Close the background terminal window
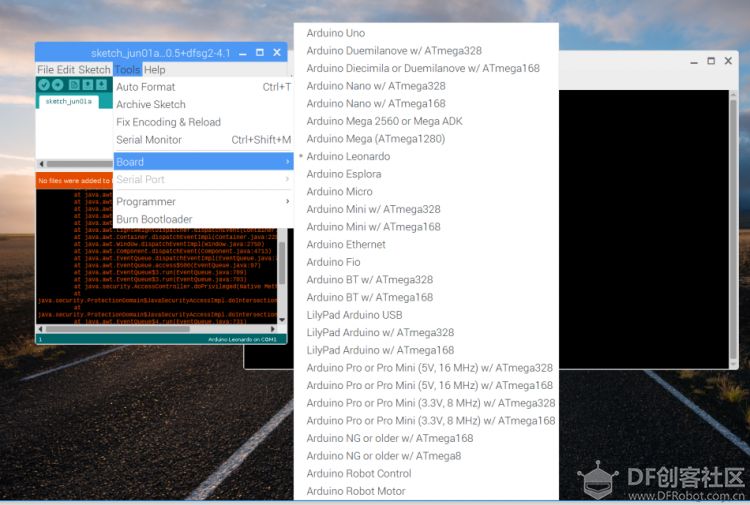This screenshot has width=750, height=505. click(728, 61)
